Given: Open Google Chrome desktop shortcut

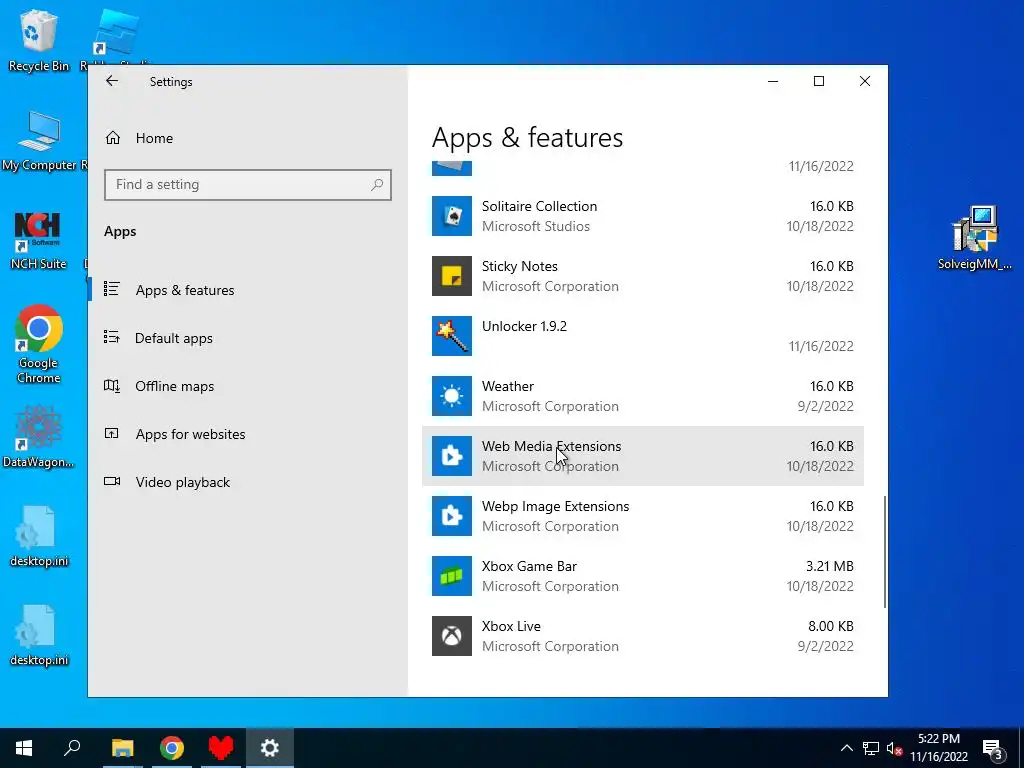Looking at the screenshot, I should pyautogui.click(x=39, y=344).
